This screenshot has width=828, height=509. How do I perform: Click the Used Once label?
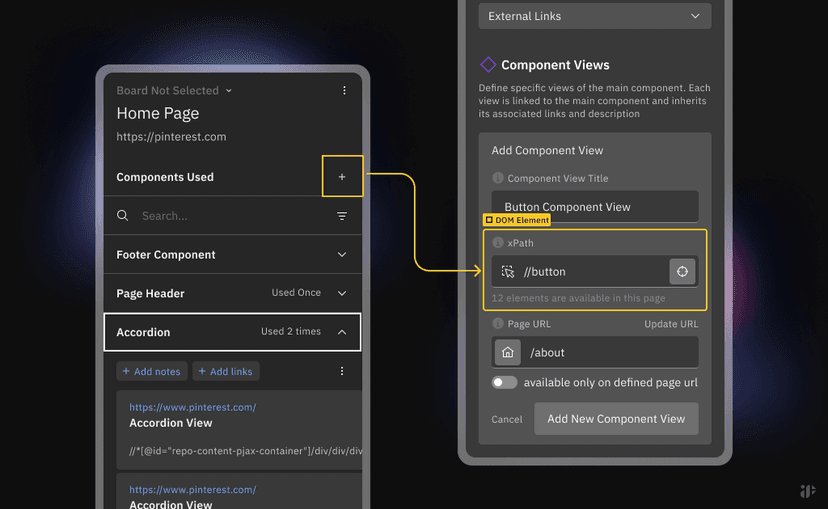click(296, 293)
